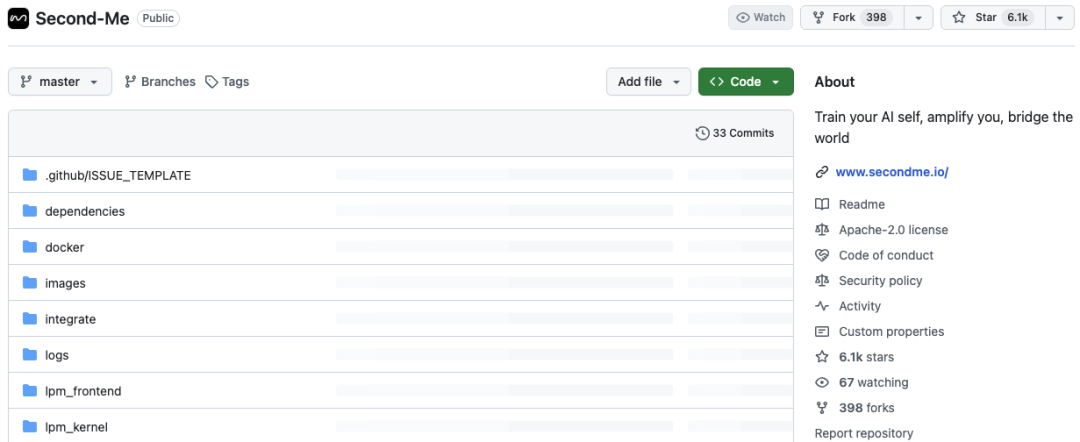1080x442 pixels.
Task: Click the docker folder icon
Action: click(30, 246)
